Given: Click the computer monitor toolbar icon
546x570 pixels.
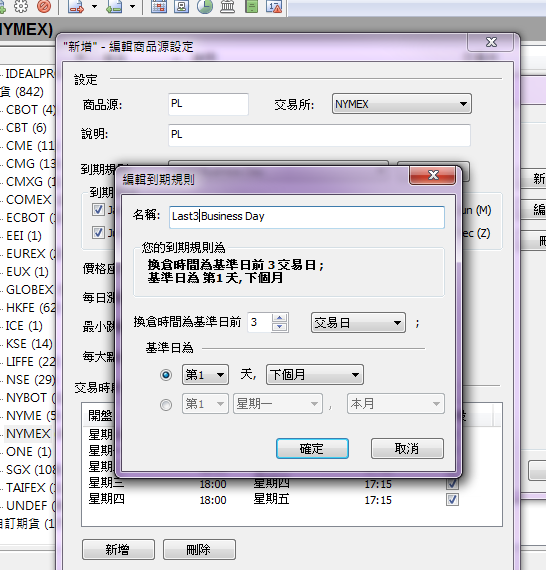Looking at the screenshot, I should pyautogui.click(x=181, y=6).
